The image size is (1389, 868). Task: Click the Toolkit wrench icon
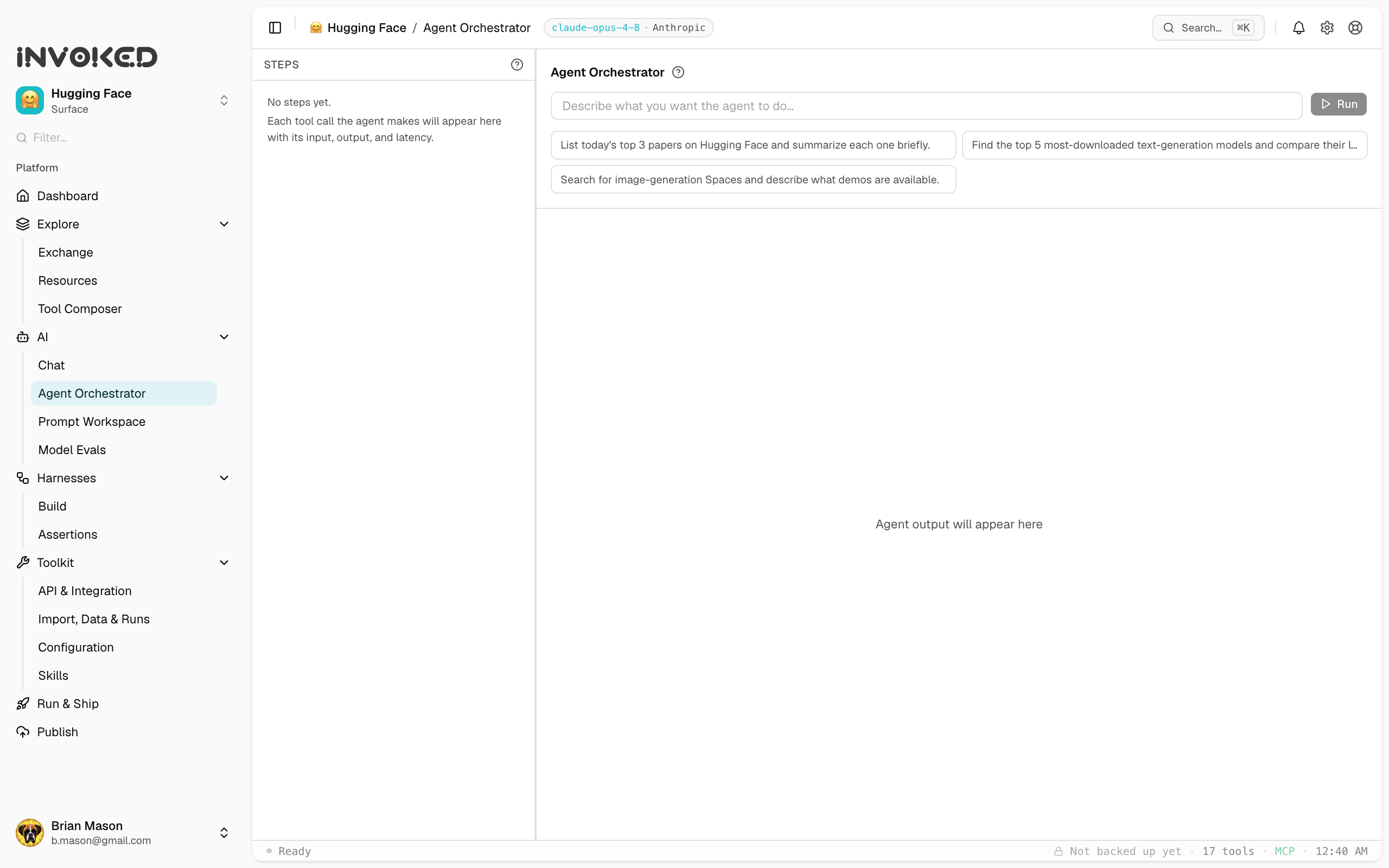tap(23, 563)
